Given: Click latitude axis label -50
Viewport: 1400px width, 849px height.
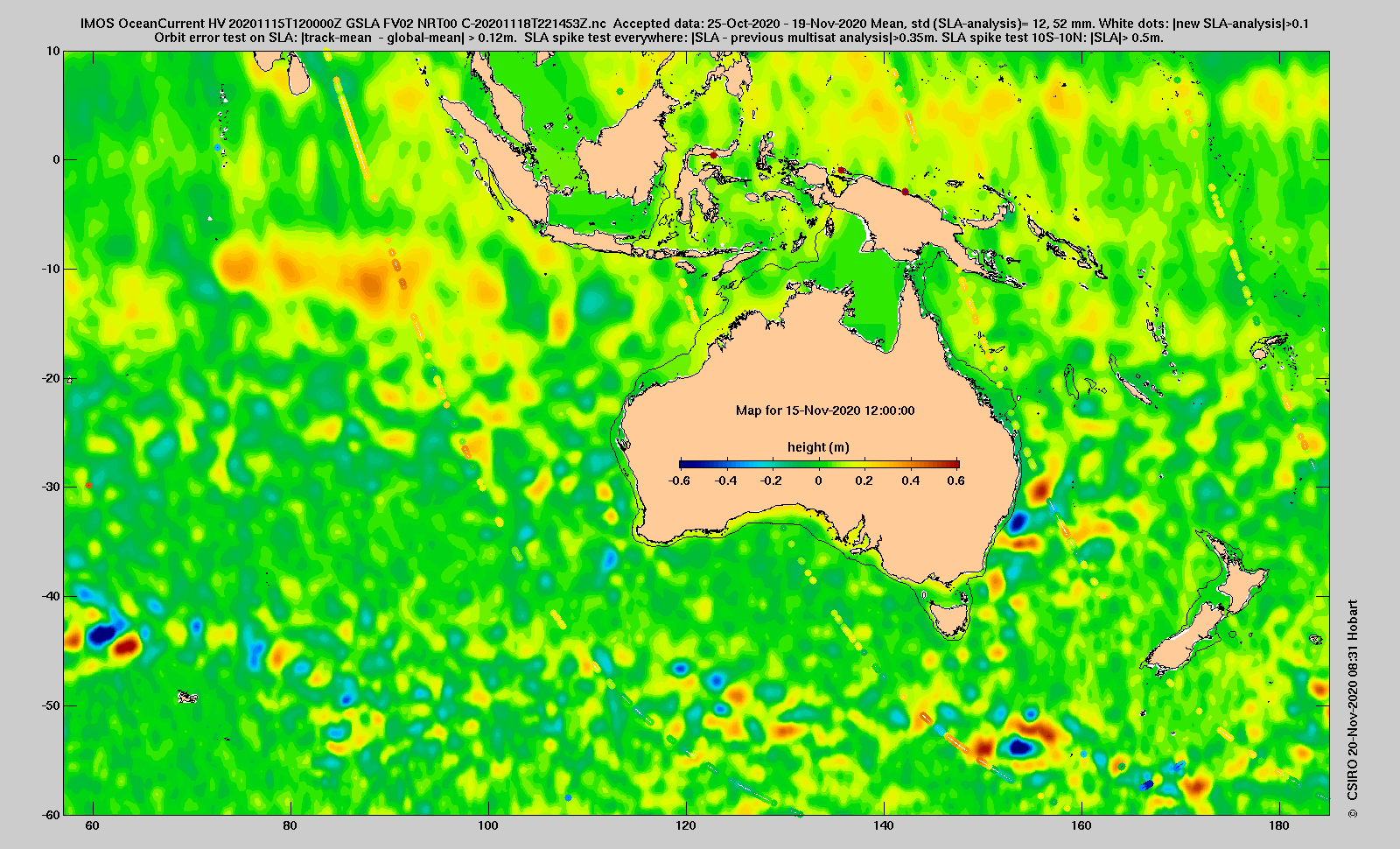Looking at the screenshot, I should 50,705.
